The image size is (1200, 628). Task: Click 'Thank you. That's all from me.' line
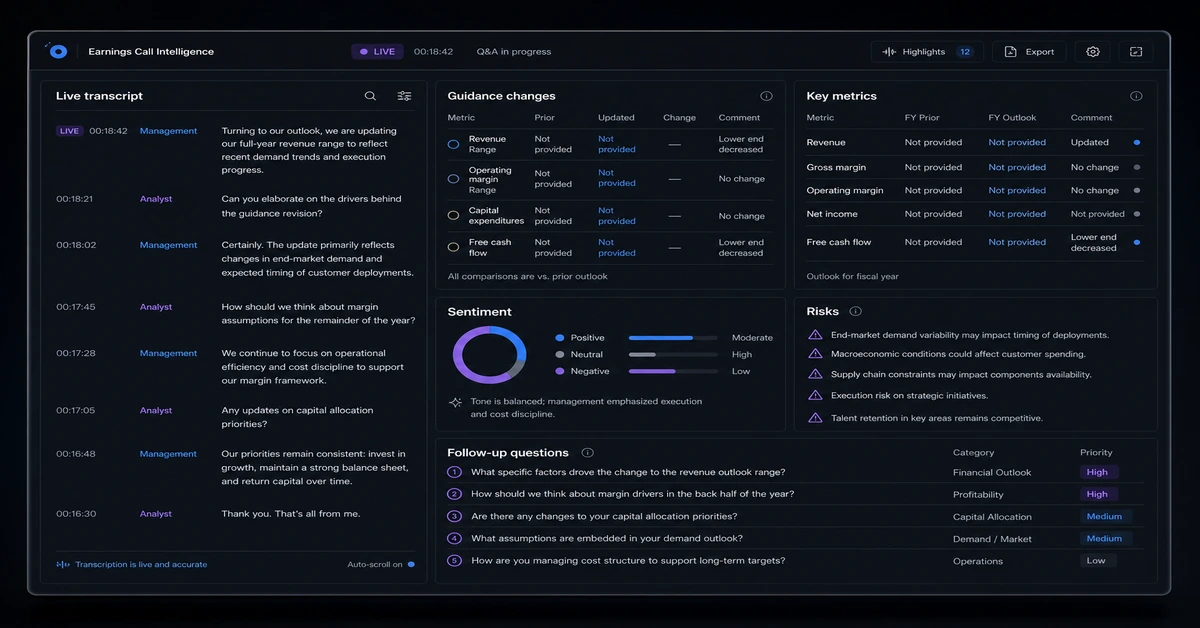[x=291, y=514]
